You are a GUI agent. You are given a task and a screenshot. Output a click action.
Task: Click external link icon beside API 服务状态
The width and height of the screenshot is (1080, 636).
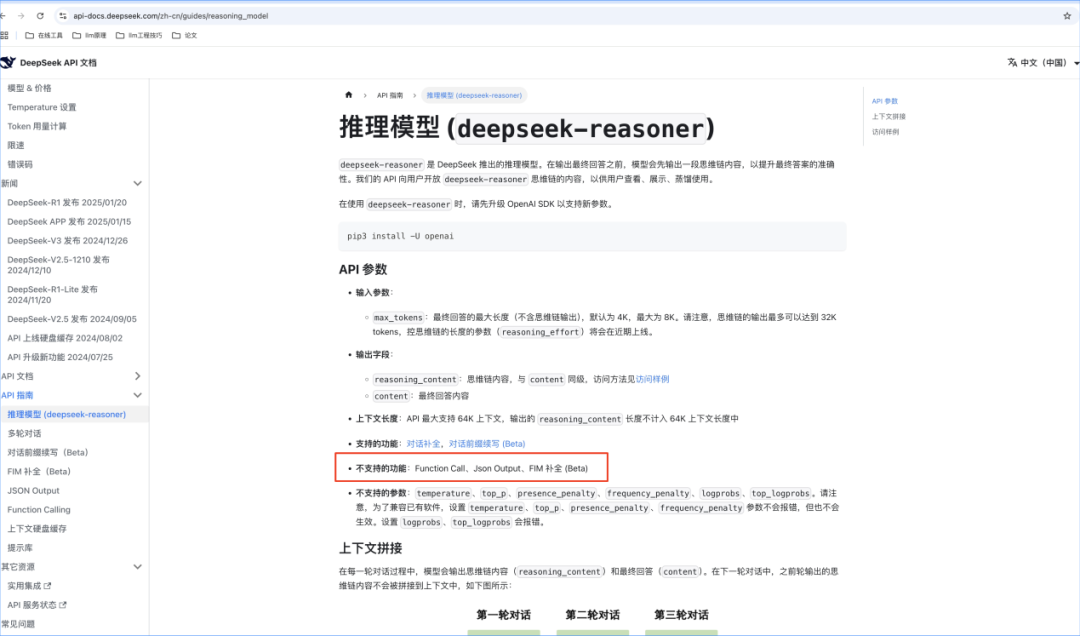point(63,605)
